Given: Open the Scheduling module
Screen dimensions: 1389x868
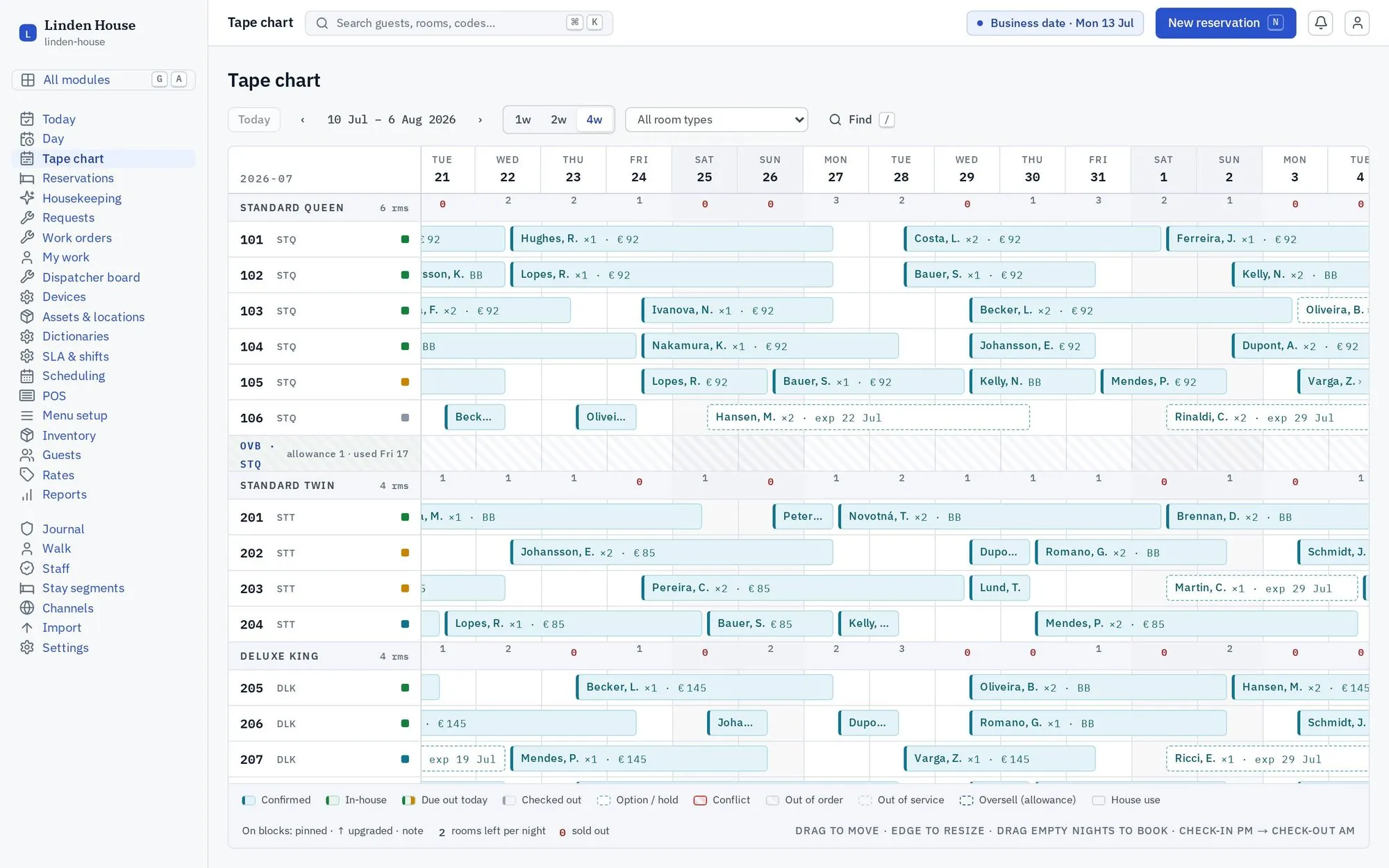Looking at the screenshot, I should [x=103, y=376].
